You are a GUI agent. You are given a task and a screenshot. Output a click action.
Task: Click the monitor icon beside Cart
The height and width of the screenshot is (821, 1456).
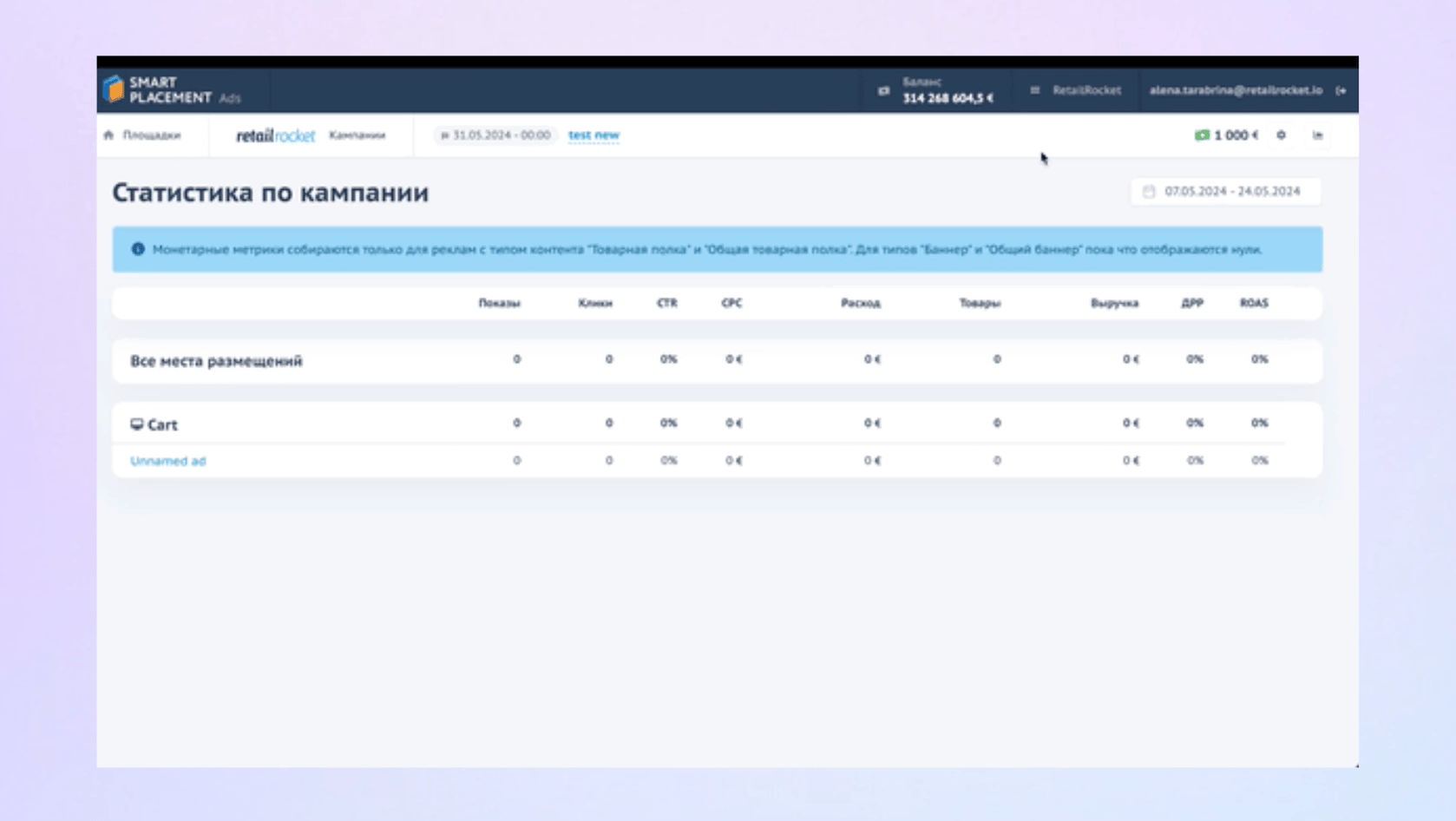(136, 424)
